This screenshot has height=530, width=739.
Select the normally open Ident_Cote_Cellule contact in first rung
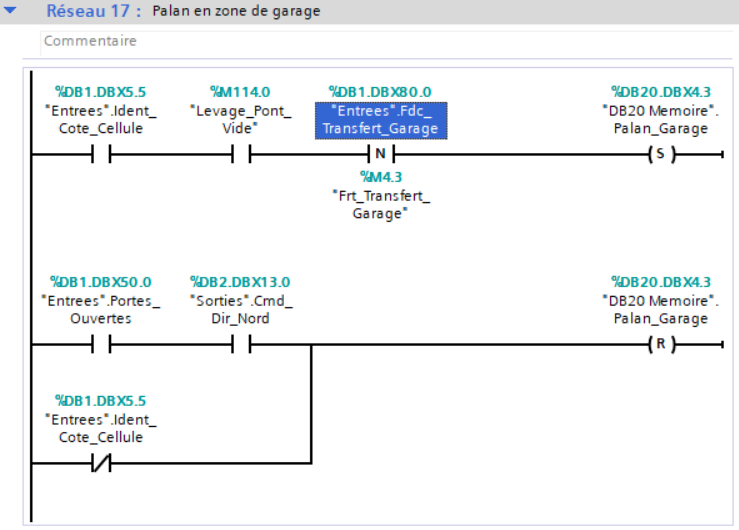[x=100, y=154]
